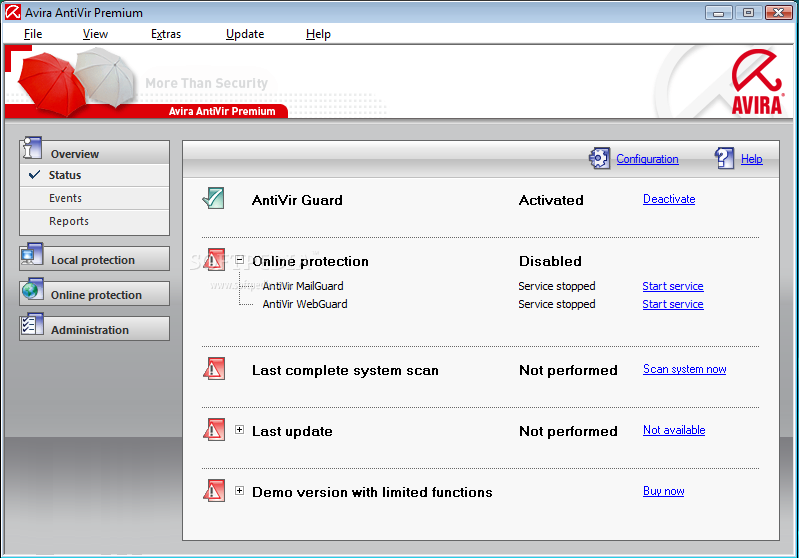Minimize the Avira window
This screenshot has width=799, height=558.
pyautogui.click(x=718, y=12)
